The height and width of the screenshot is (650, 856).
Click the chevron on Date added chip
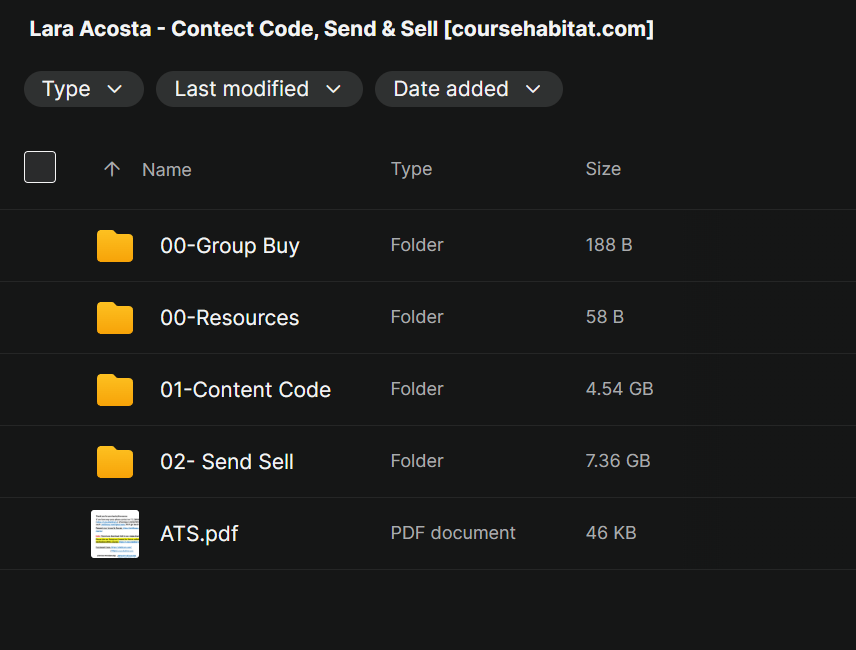pyautogui.click(x=533, y=89)
